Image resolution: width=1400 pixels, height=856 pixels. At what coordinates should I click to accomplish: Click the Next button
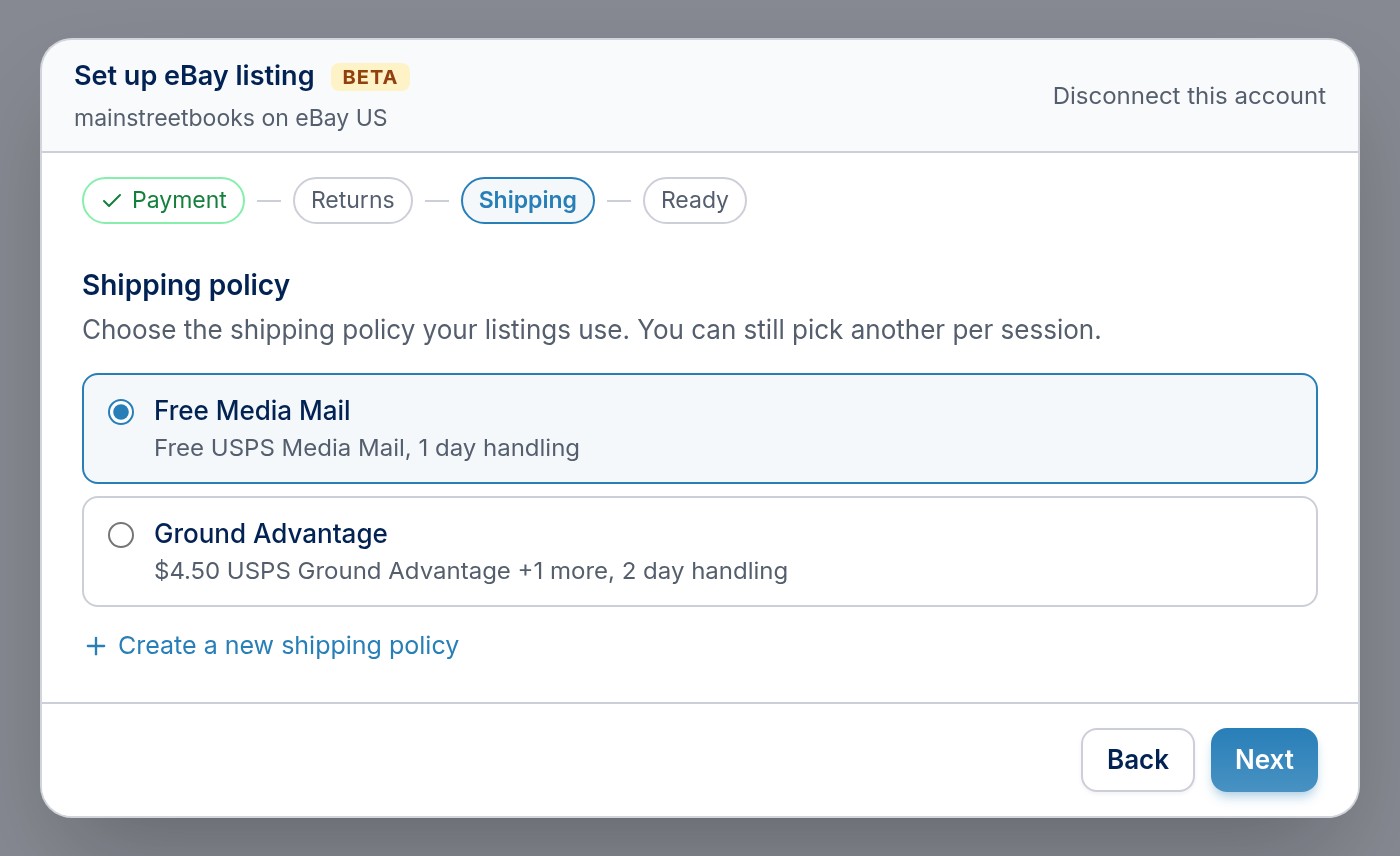pyautogui.click(x=1264, y=760)
